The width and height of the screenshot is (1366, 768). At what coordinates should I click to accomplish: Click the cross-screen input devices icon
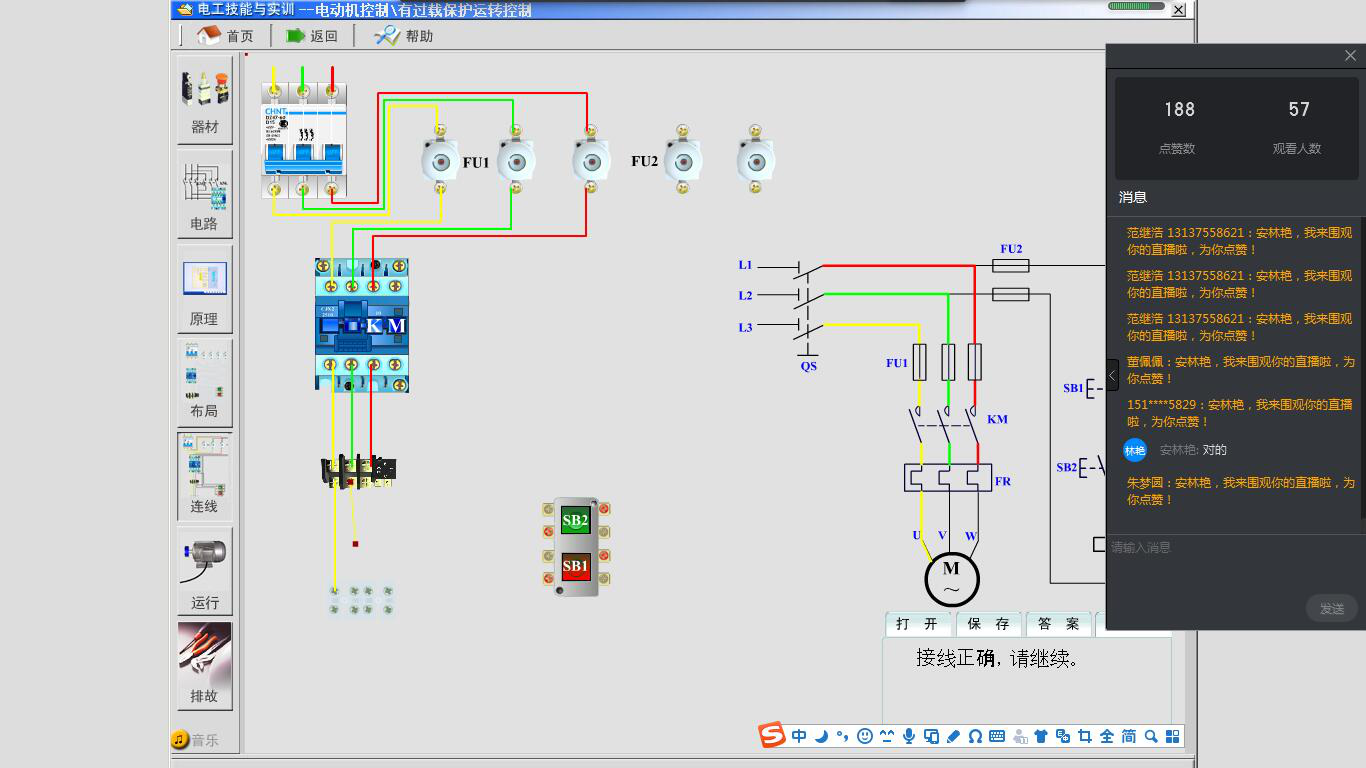click(x=931, y=736)
